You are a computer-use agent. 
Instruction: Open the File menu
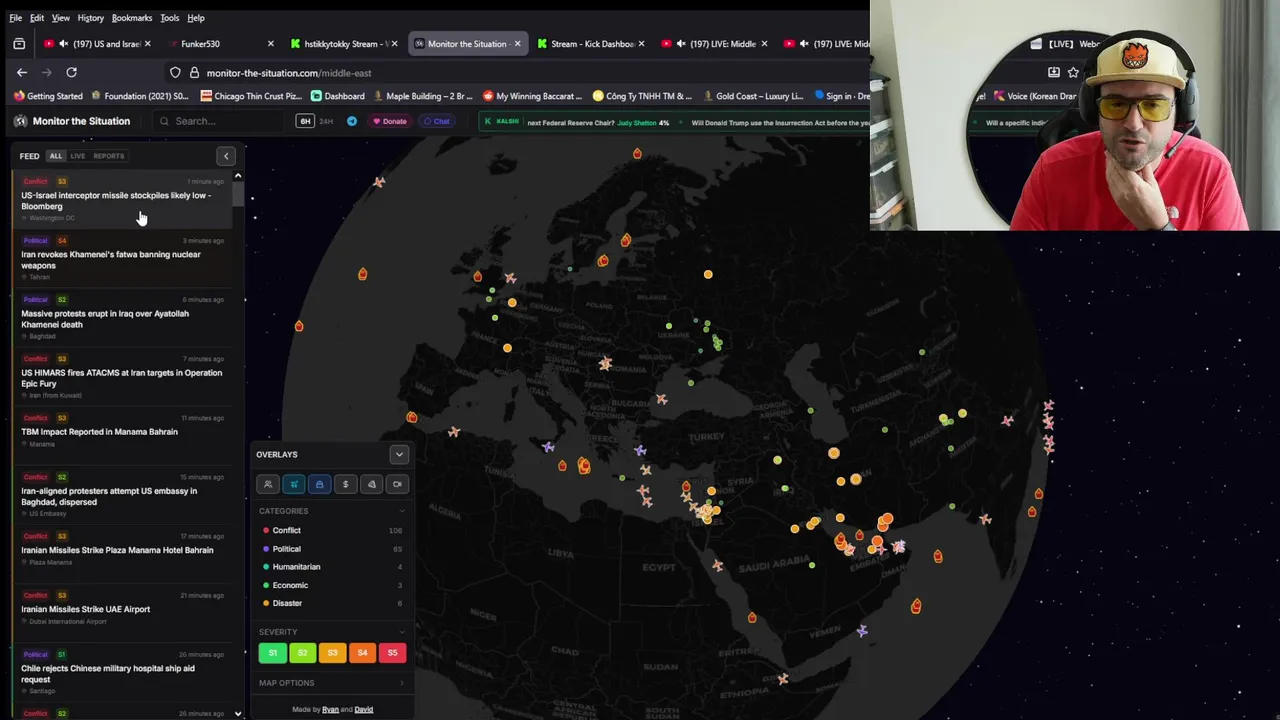coord(16,18)
